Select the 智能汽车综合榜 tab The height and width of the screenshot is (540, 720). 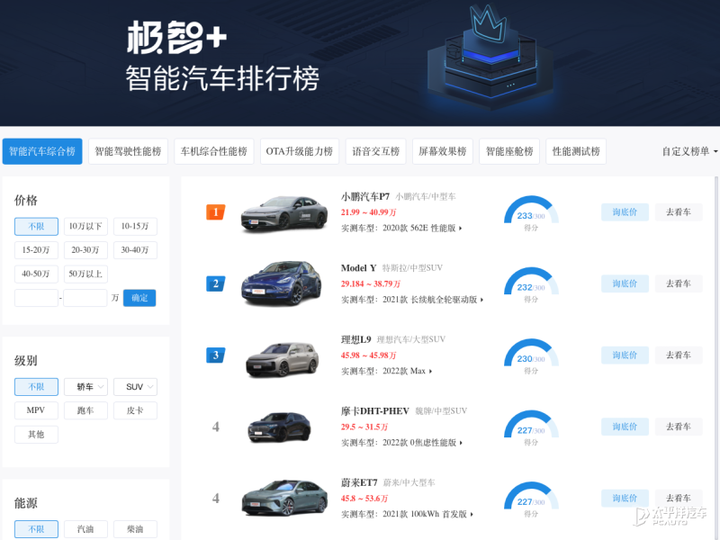42,151
